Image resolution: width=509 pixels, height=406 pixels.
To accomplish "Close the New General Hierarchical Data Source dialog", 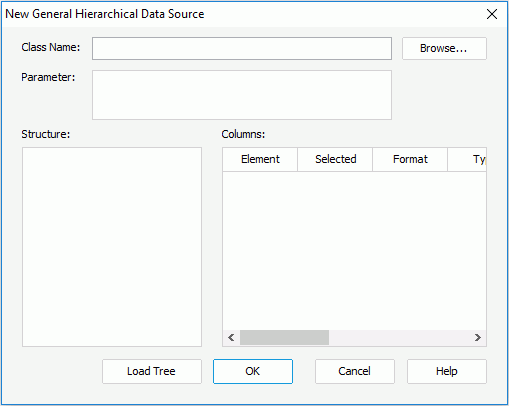I will point(492,14).
